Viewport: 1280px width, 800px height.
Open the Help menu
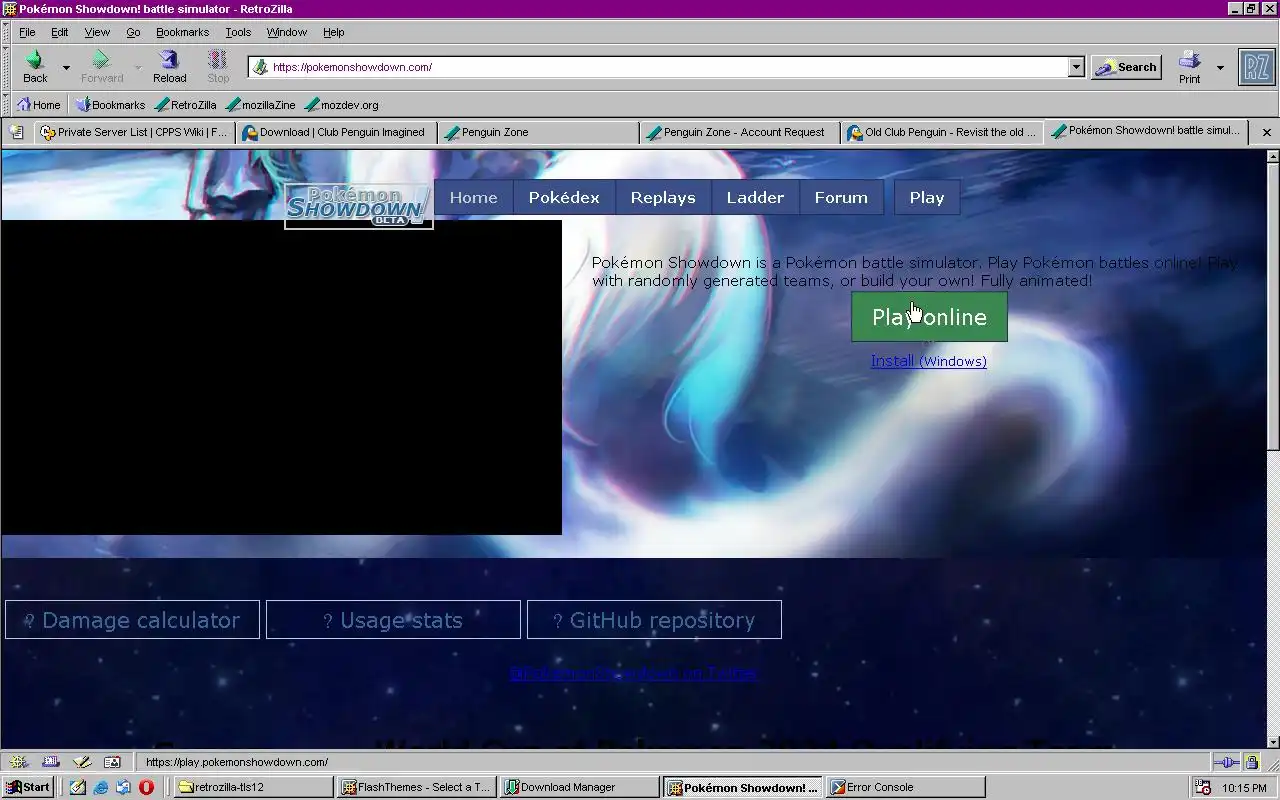pos(334,32)
